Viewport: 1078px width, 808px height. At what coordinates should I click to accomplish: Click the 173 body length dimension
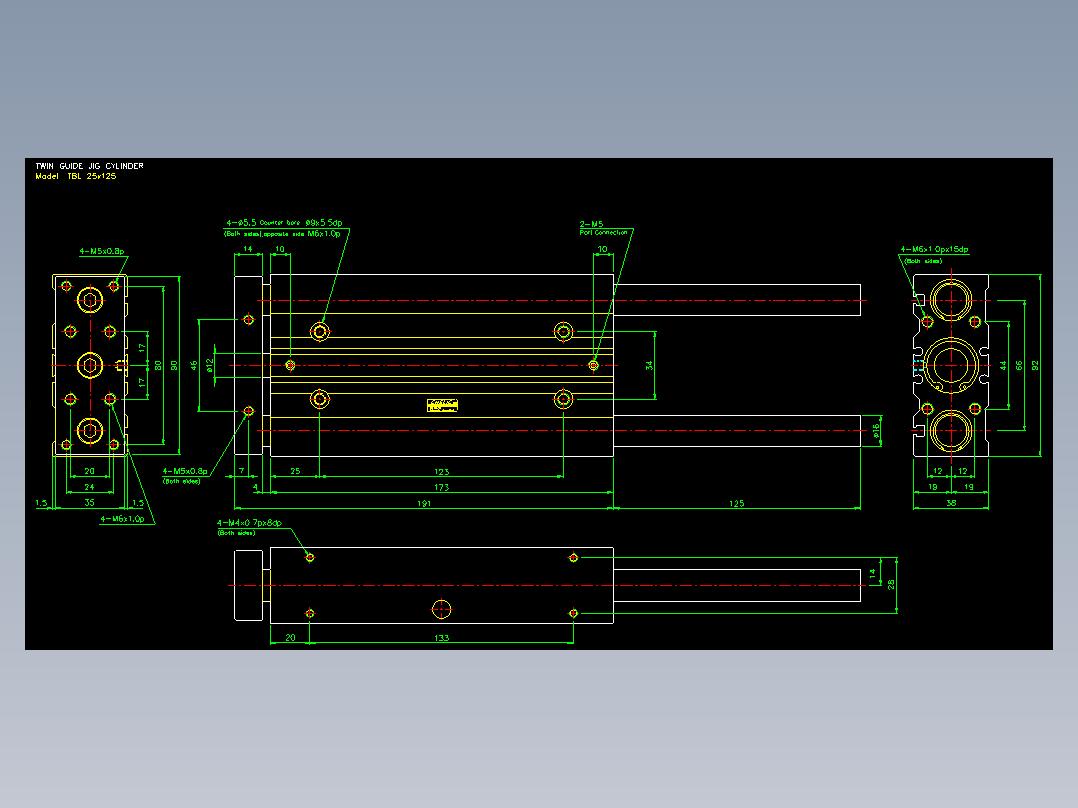tap(441, 487)
